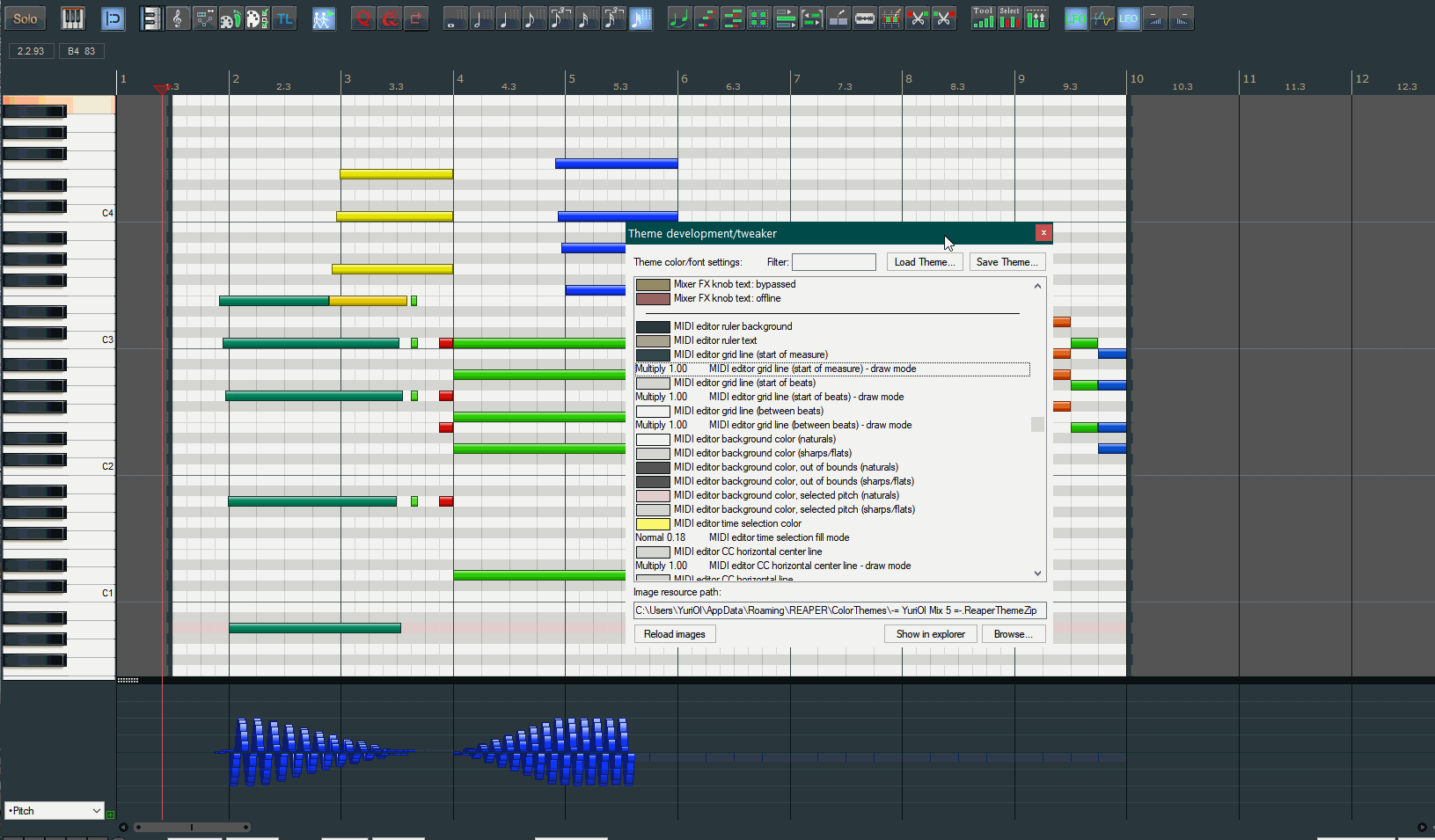
Task: Click the red Q quantize icon
Action: (363, 18)
